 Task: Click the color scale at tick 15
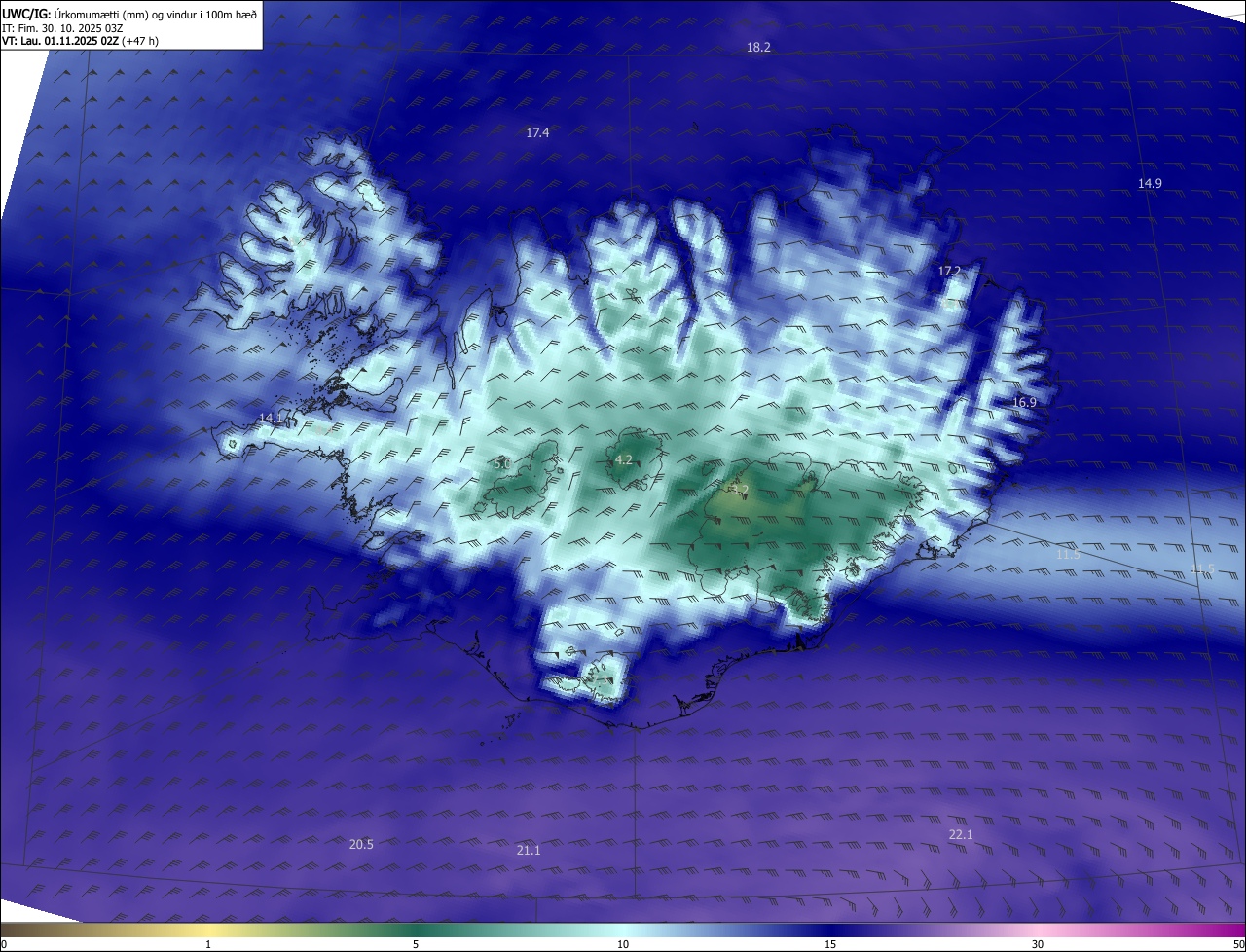tap(830, 944)
